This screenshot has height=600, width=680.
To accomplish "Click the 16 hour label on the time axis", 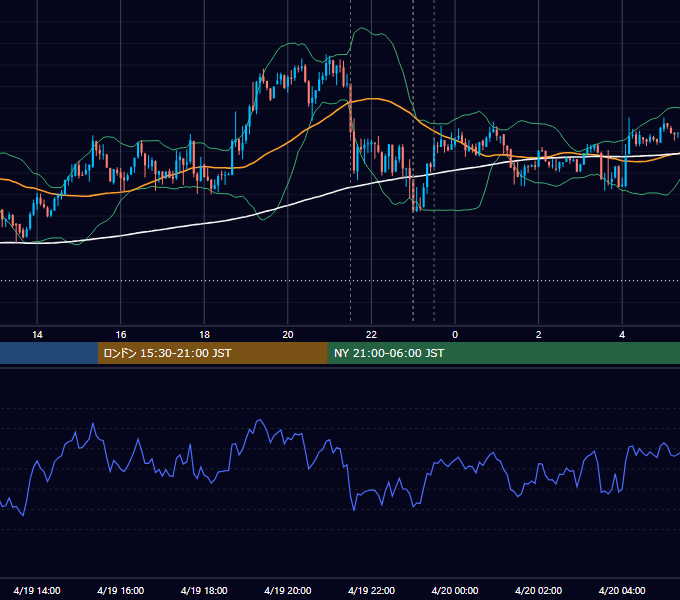I will tap(121, 335).
